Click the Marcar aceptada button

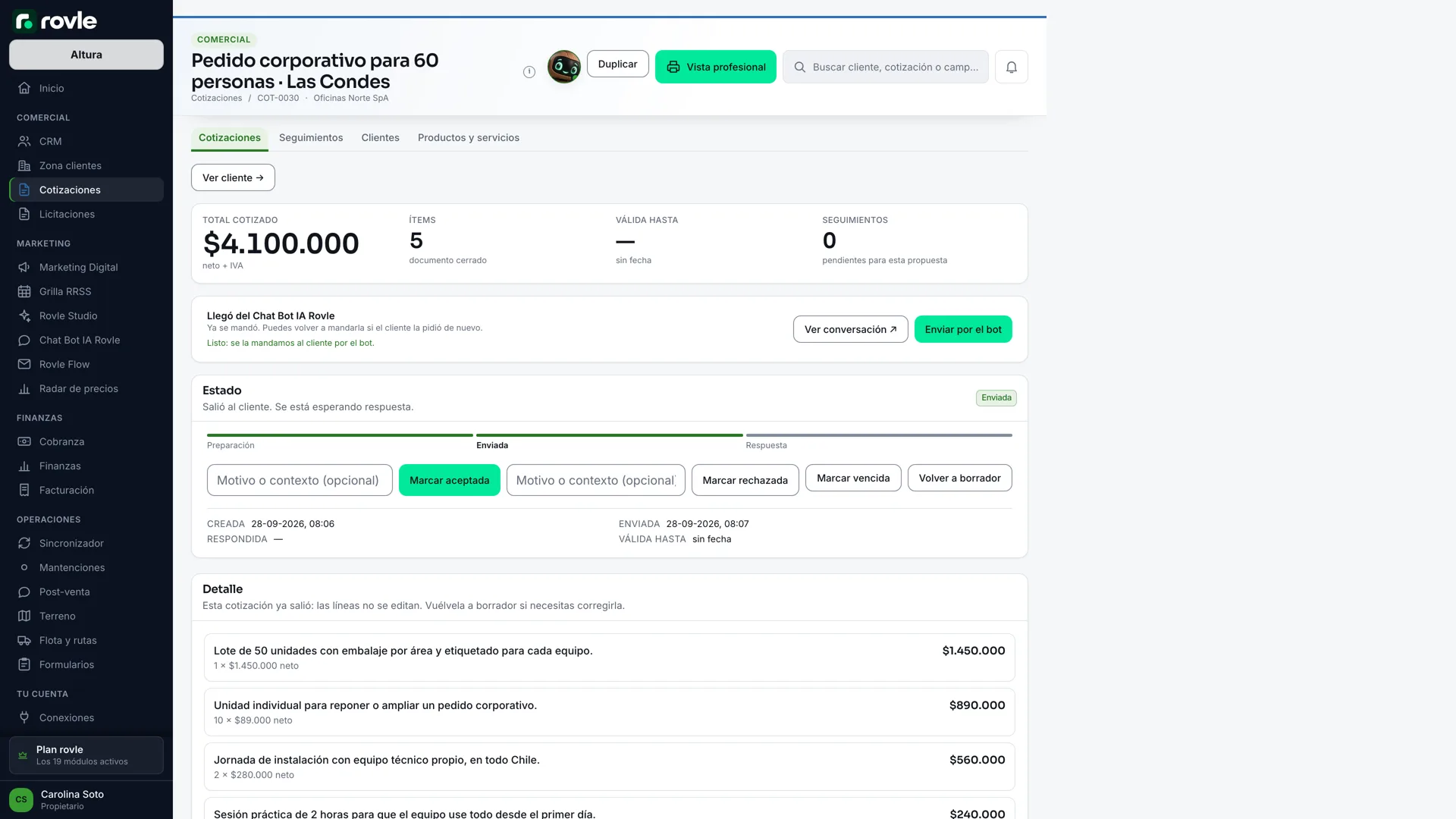[x=450, y=480]
